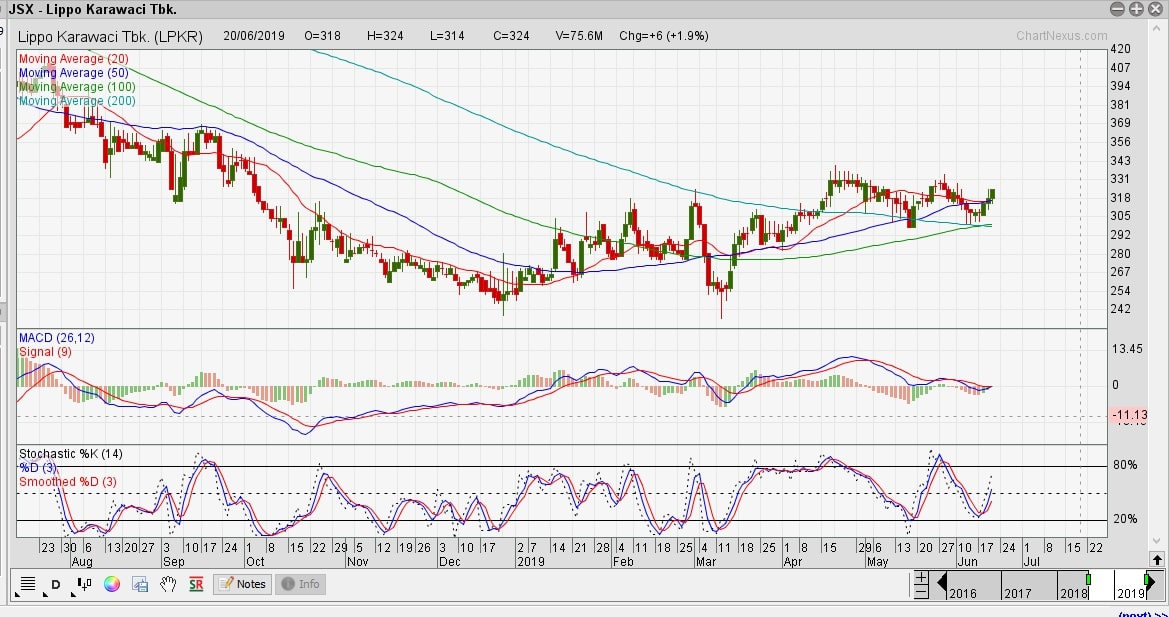Image resolution: width=1169 pixels, height=617 pixels.
Task: Follow the (next) >> link
Action: click(x=1143, y=613)
